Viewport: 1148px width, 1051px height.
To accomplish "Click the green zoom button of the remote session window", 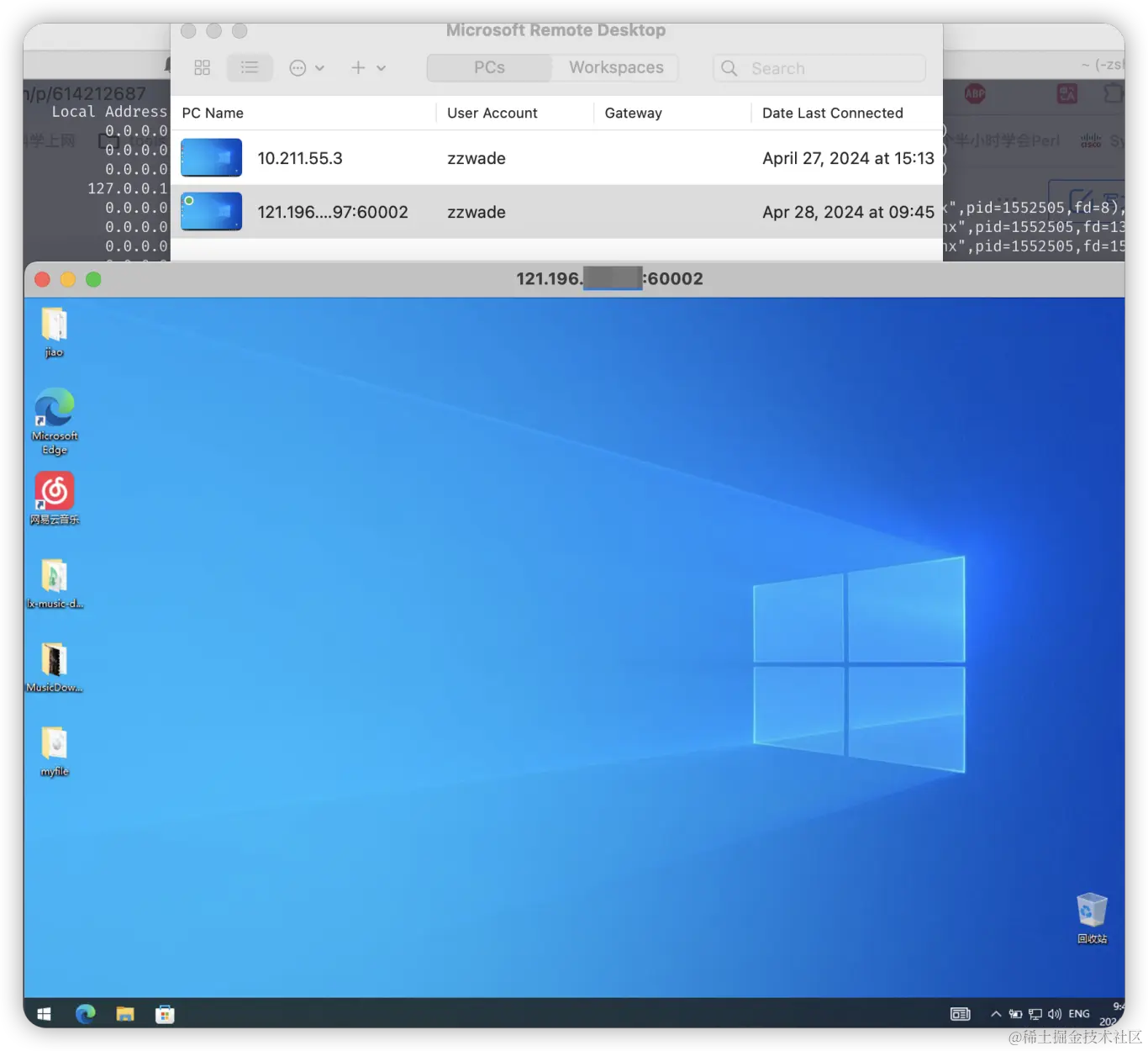I will [93, 279].
